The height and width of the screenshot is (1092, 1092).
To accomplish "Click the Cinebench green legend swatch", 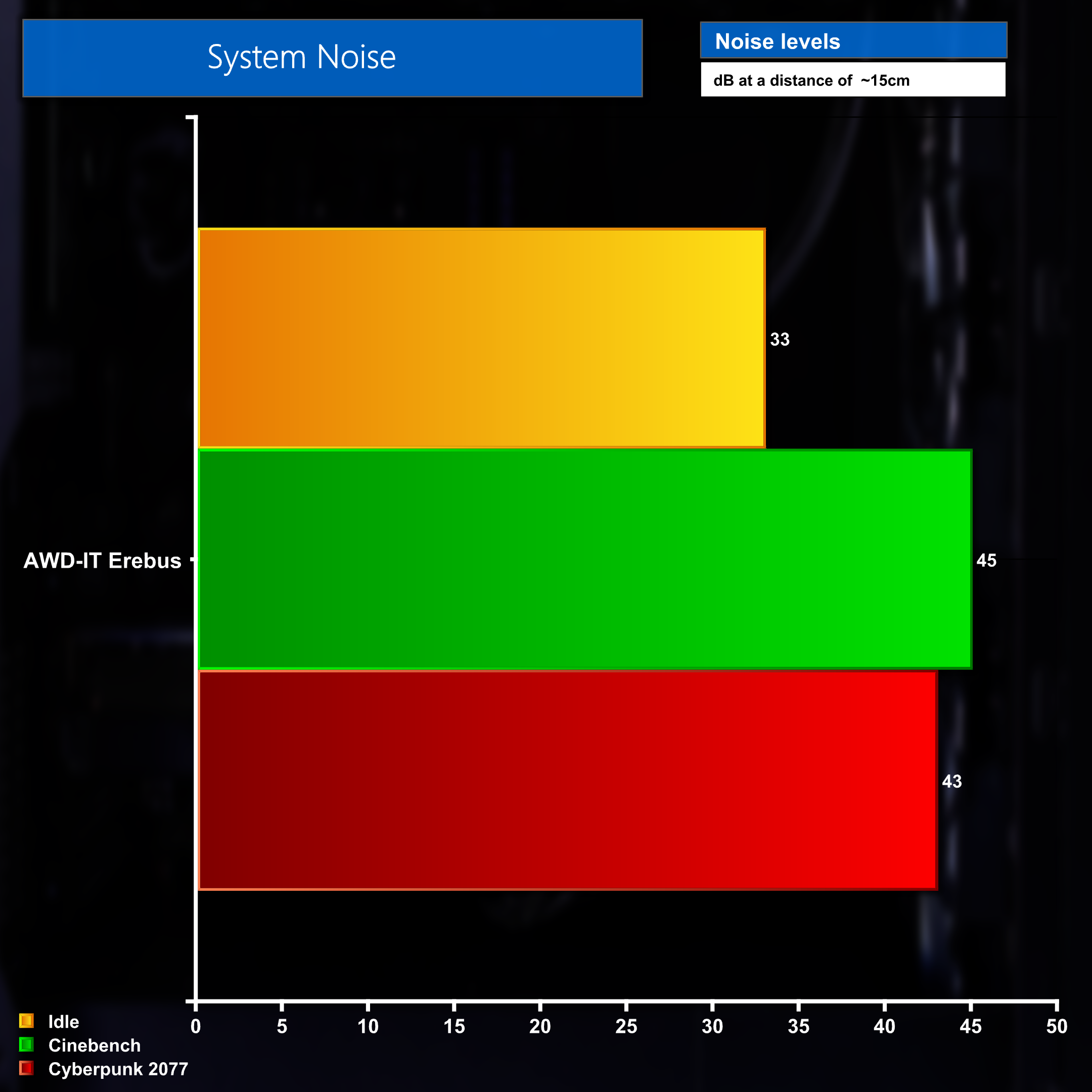I will [27, 1044].
